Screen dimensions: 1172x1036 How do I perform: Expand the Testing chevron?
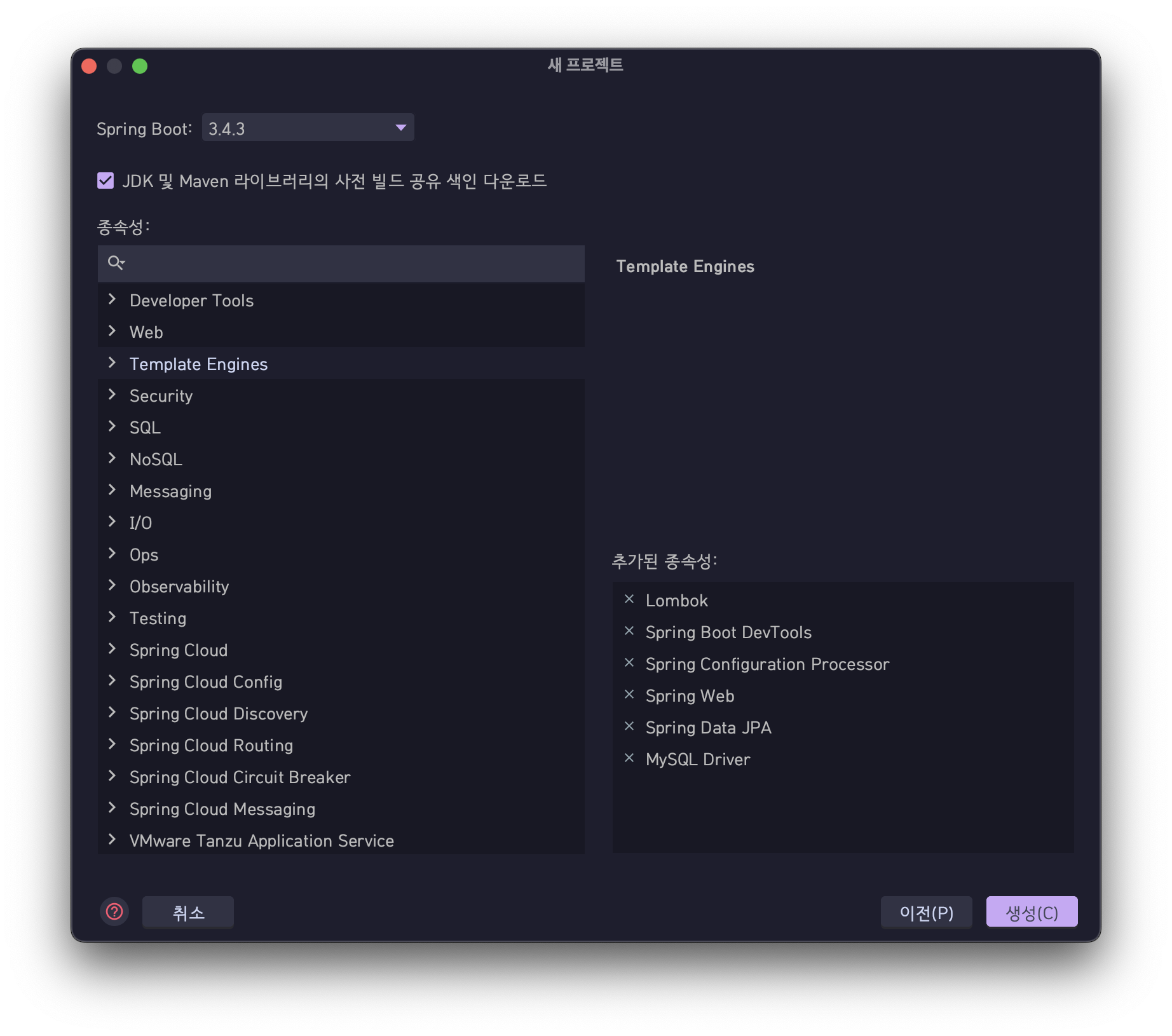[112, 617]
